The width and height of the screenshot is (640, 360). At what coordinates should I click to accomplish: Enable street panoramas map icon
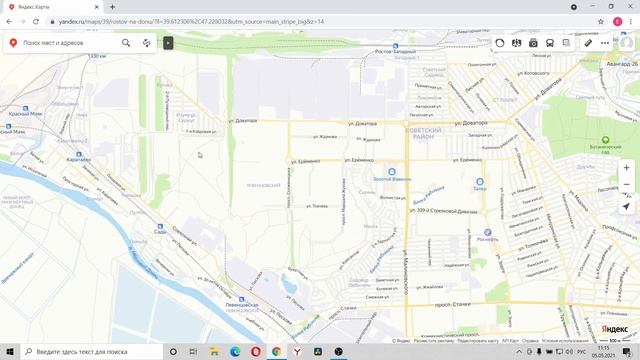coord(516,43)
